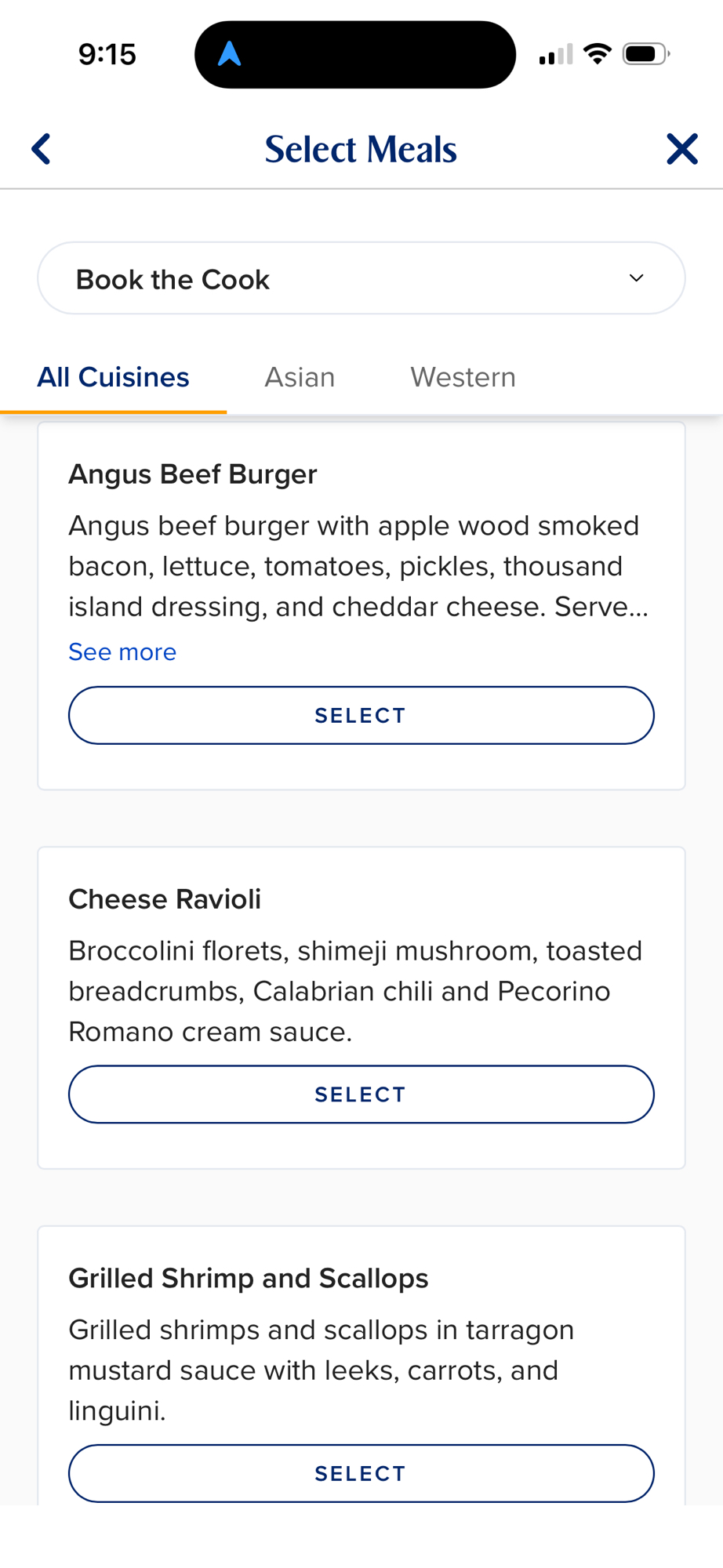Tap the battery status icon
723x1568 pixels.
[645, 54]
